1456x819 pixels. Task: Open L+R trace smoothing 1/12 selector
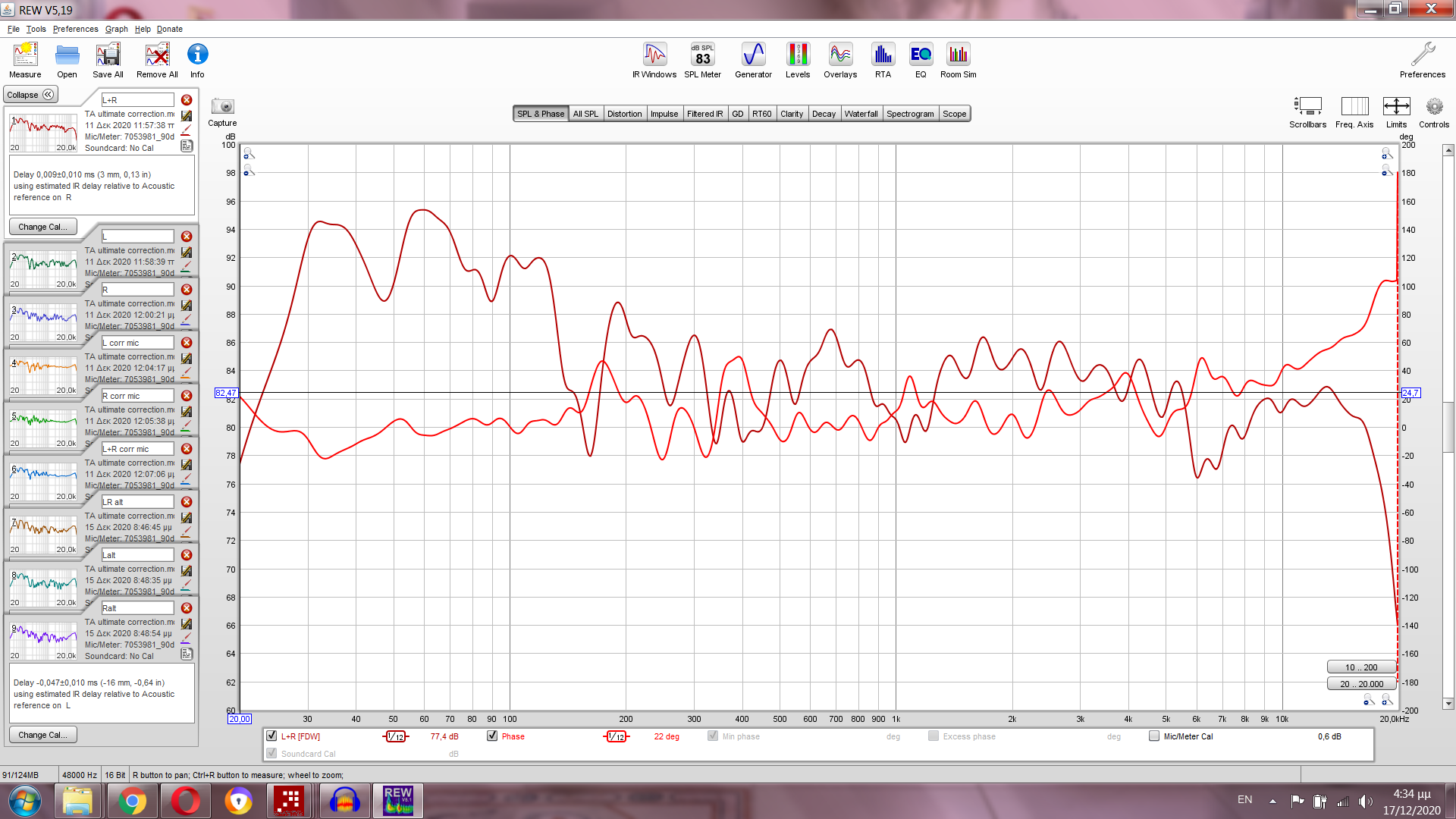click(x=395, y=736)
